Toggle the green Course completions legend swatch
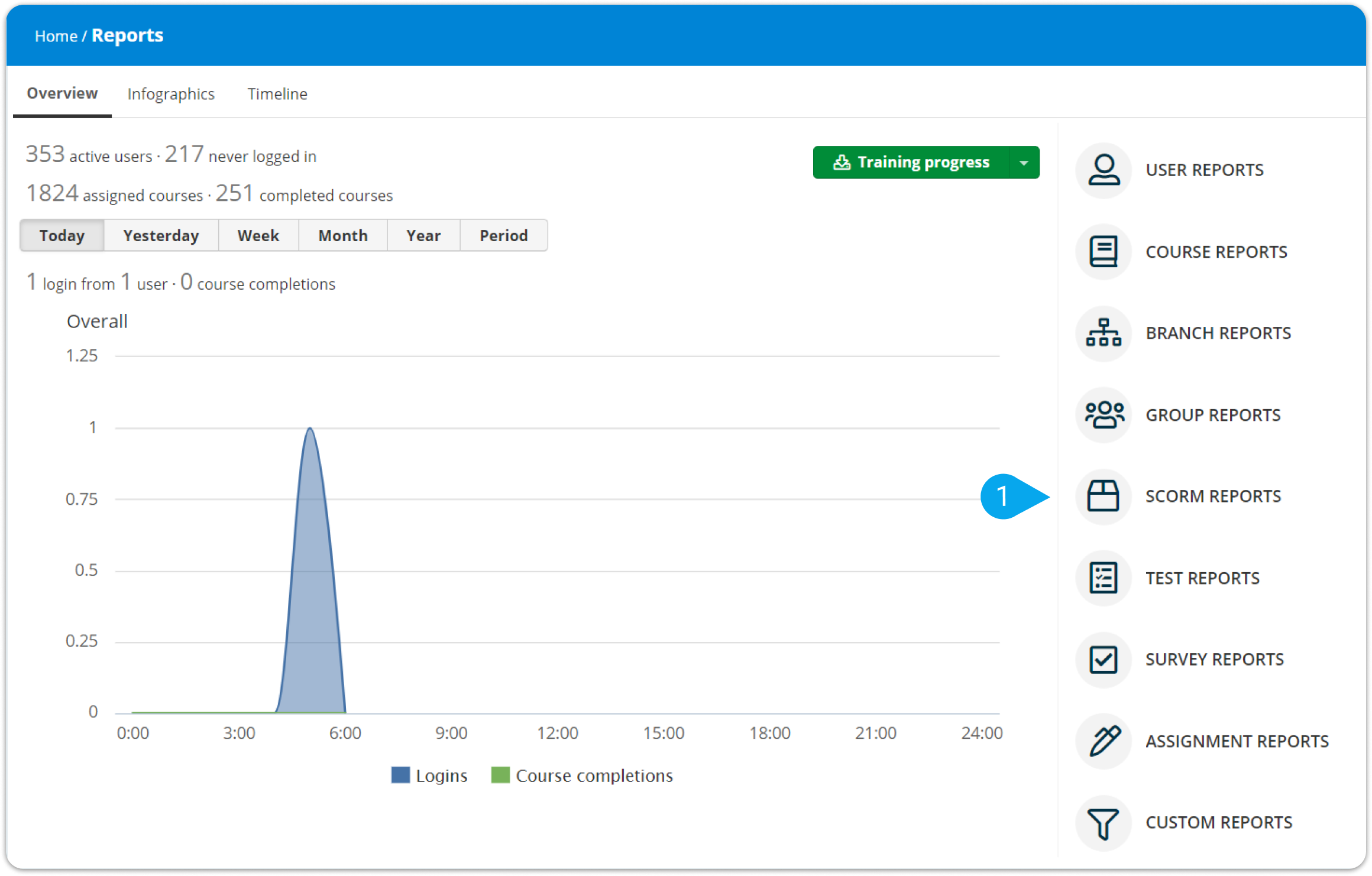Screen dimensions: 1372x876 (x=500, y=775)
